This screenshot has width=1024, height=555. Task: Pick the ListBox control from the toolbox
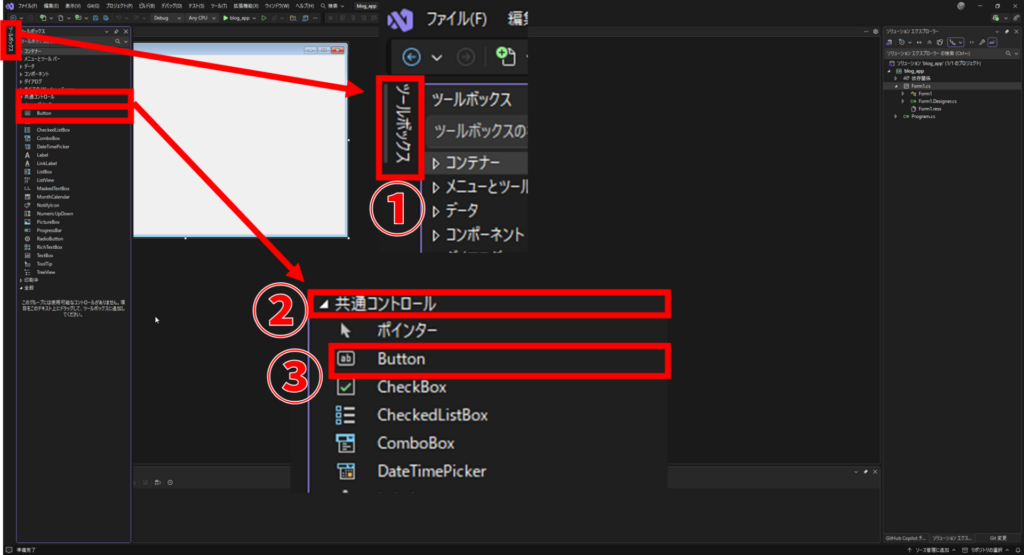[x=44, y=172]
